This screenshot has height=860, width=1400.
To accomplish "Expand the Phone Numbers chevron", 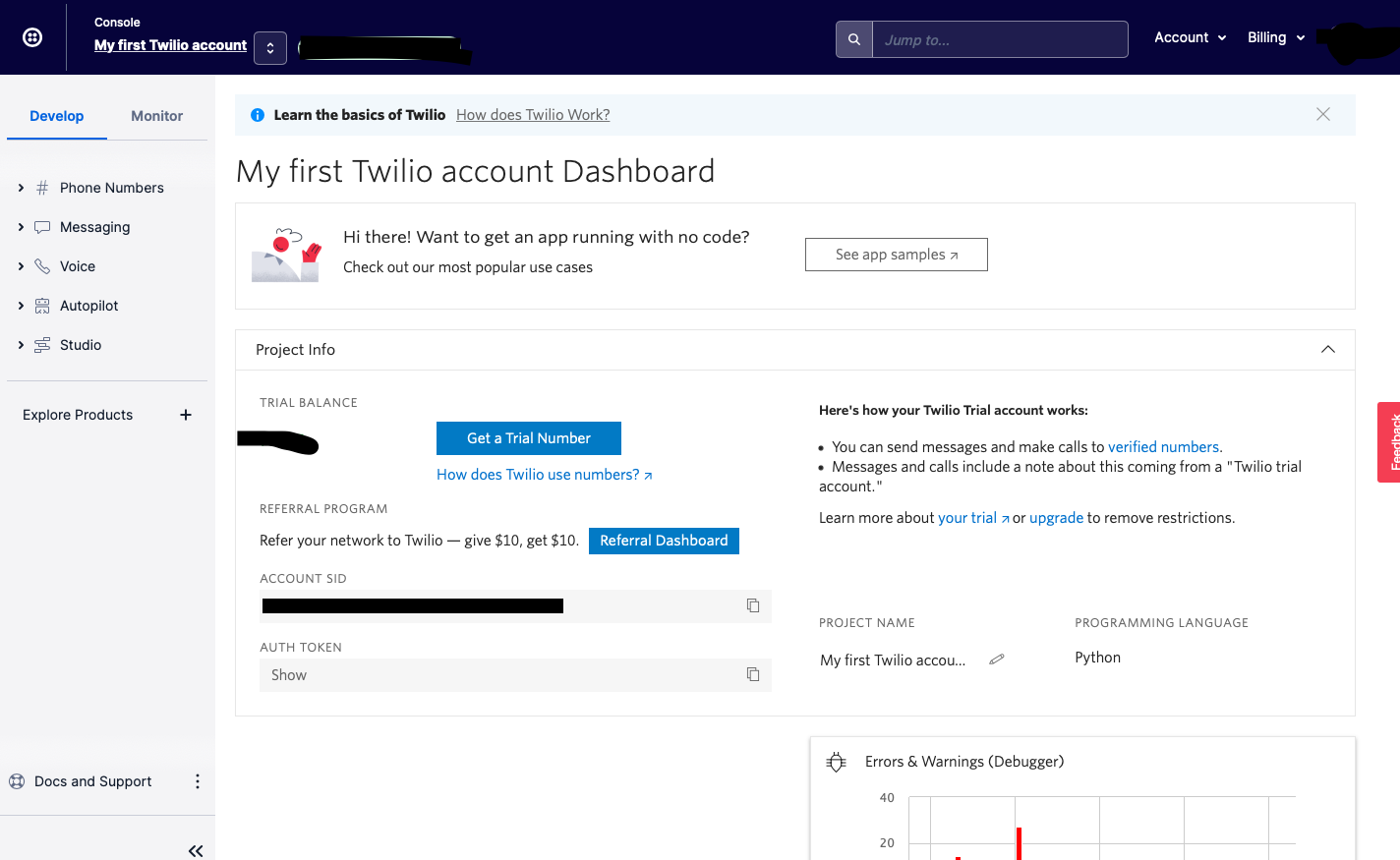I will 21,188.
